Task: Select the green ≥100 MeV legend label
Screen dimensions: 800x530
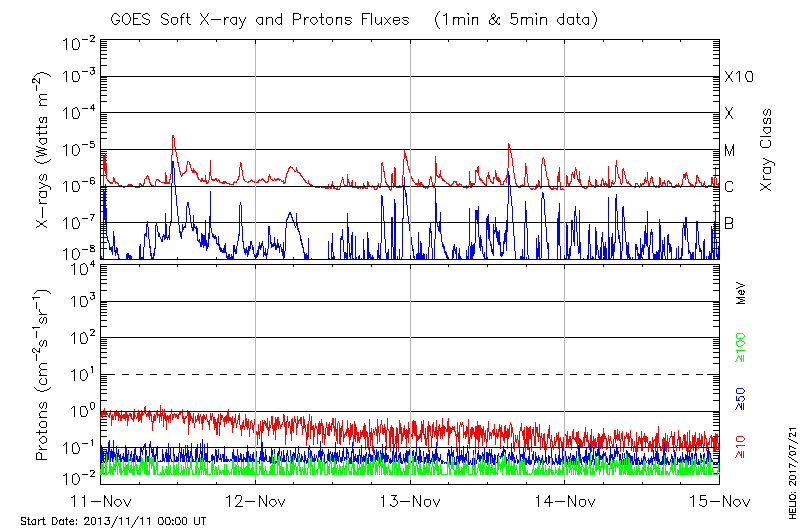Action: [x=741, y=345]
